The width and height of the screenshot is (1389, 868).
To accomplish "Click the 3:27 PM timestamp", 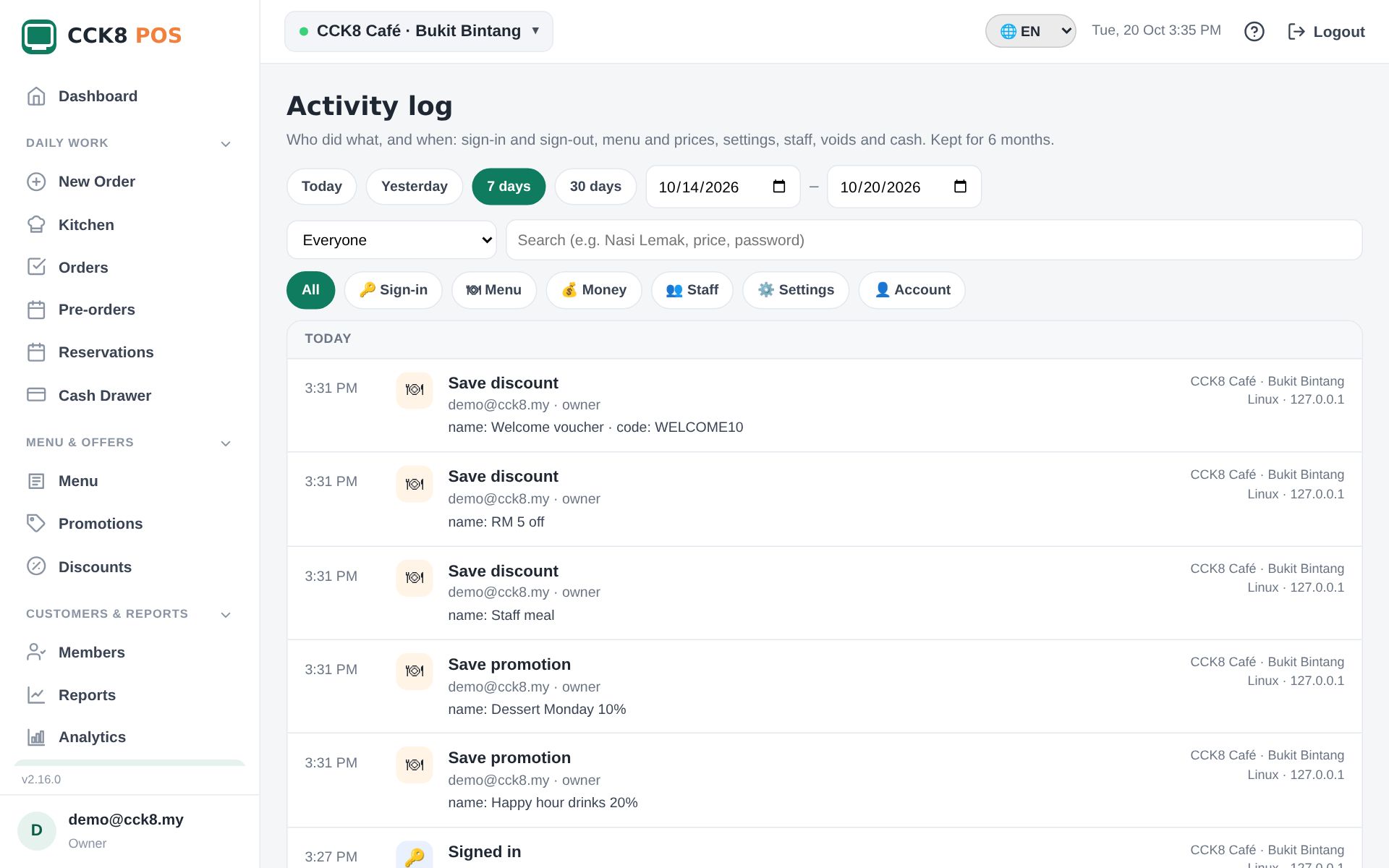I will pyautogui.click(x=331, y=856).
